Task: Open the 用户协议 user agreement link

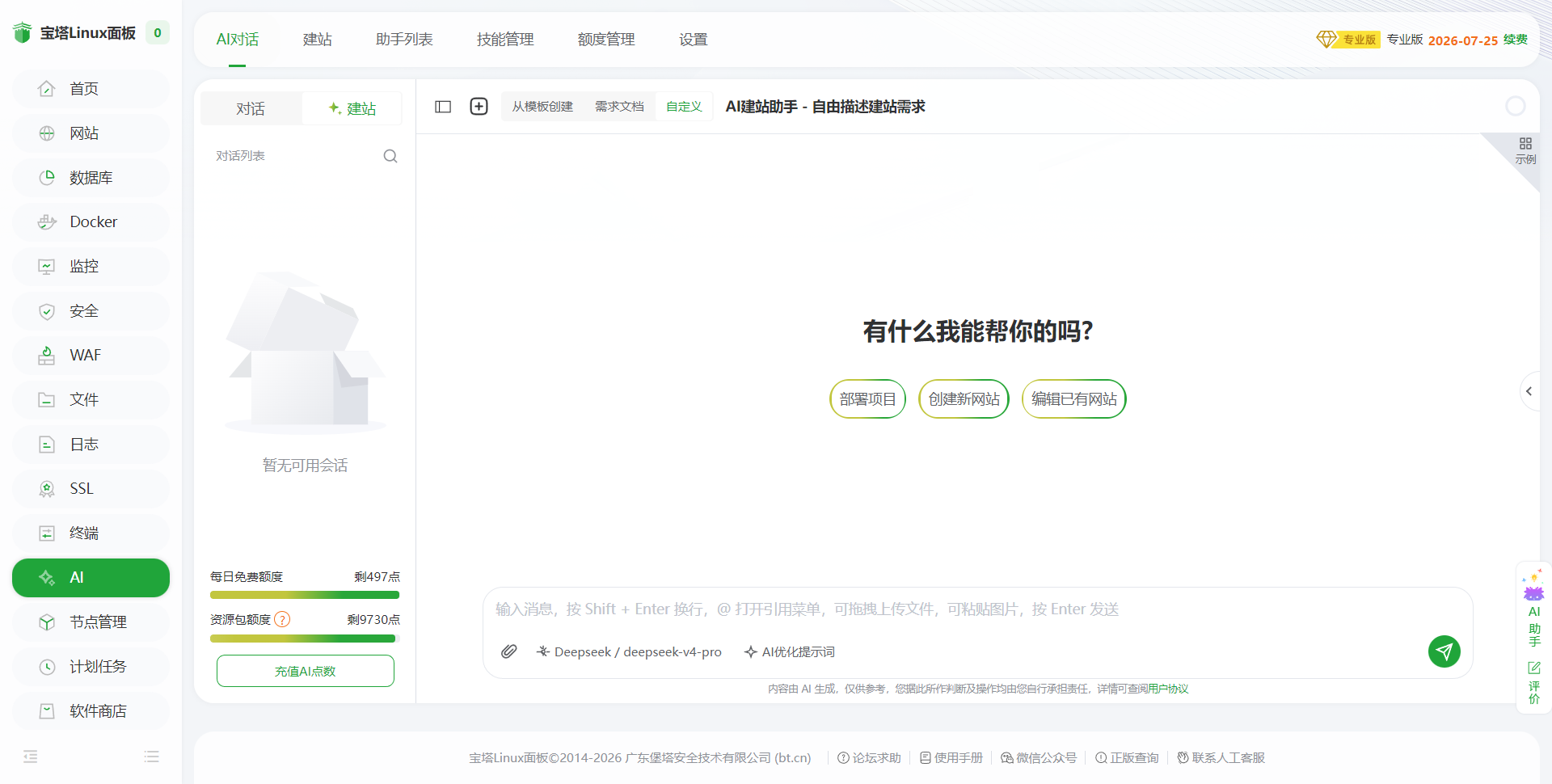Action: coord(1168,689)
